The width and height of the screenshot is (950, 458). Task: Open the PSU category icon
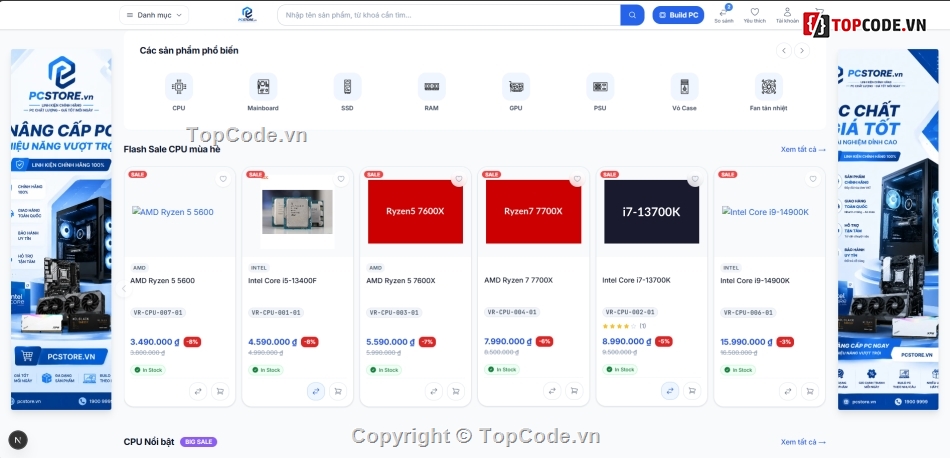(x=600, y=87)
